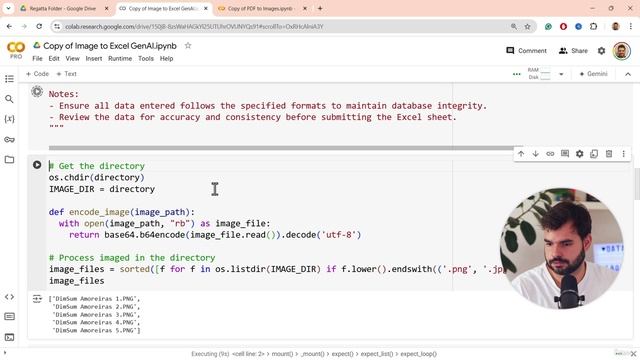Open code snippets panel icon
The width and height of the screenshot is (640, 360).
tap(9, 297)
